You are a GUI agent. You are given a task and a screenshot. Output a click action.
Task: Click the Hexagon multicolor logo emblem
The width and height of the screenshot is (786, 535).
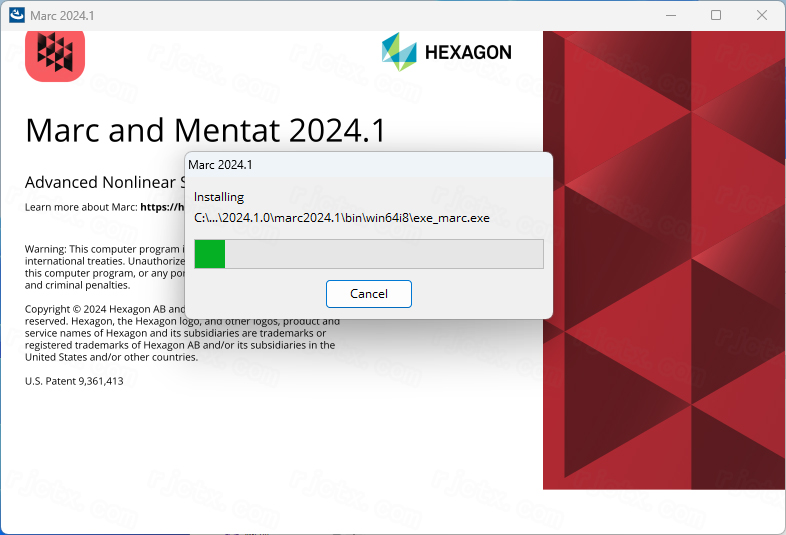(399, 52)
